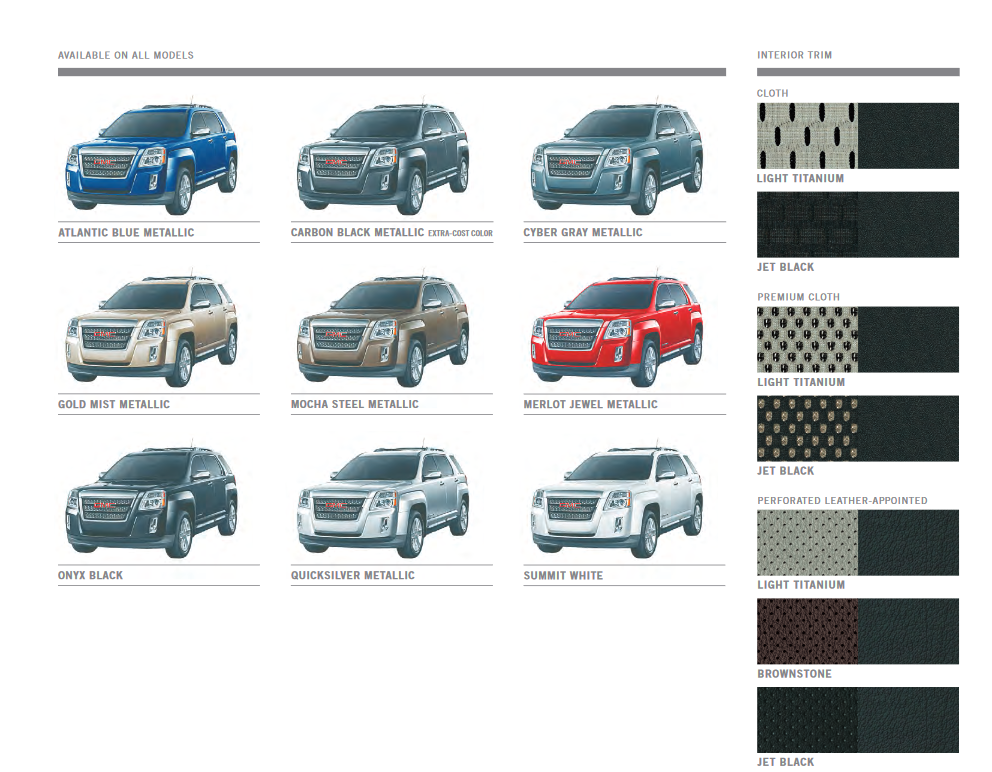The image size is (992, 772).
Task: Select the Summit White vehicle image
Action: pyautogui.click(x=617, y=500)
